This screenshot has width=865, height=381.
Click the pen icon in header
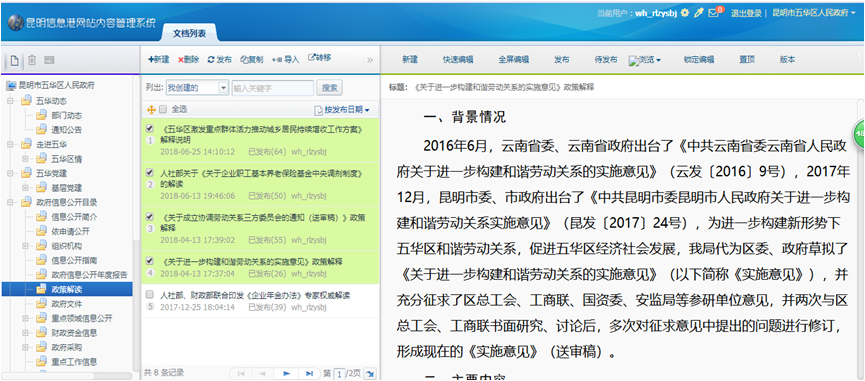coord(698,13)
